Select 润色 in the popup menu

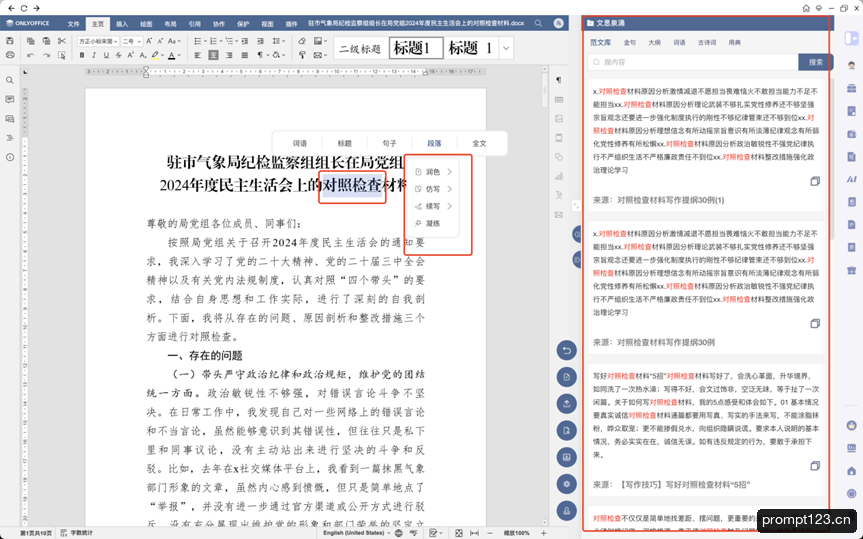pos(433,172)
